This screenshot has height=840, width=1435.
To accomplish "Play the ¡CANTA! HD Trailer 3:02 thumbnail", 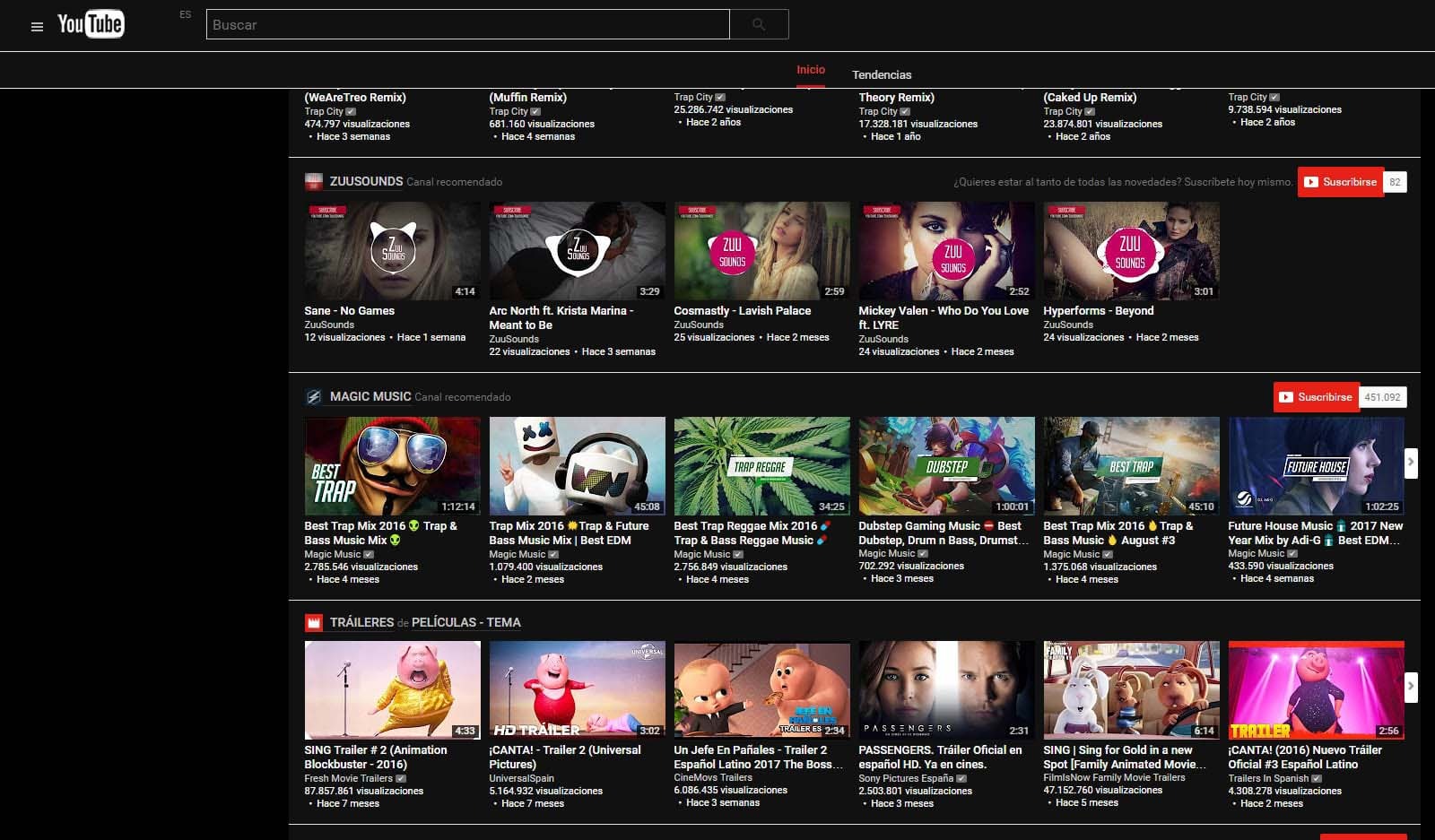I will click(x=577, y=690).
